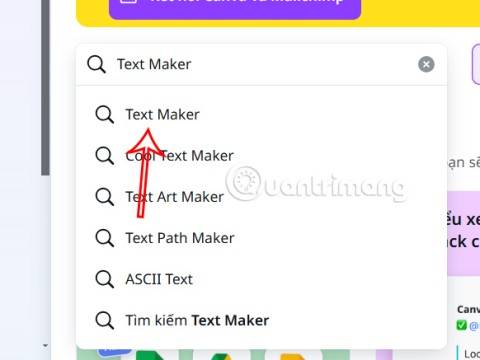480x360 pixels.
Task: Click magnifier icon beside Text Maker suggestion
Action: click(105, 115)
